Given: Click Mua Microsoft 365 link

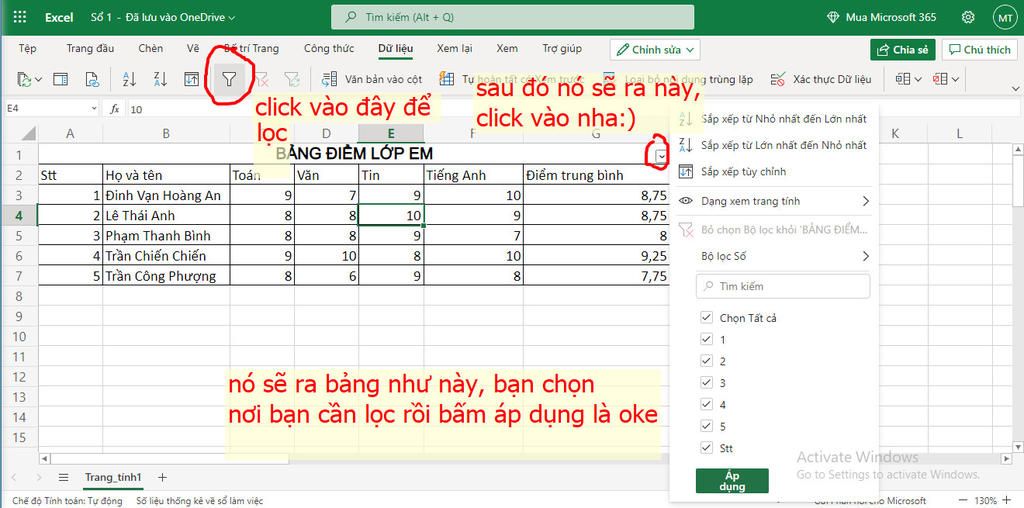Looking at the screenshot, I should point(881,18).
